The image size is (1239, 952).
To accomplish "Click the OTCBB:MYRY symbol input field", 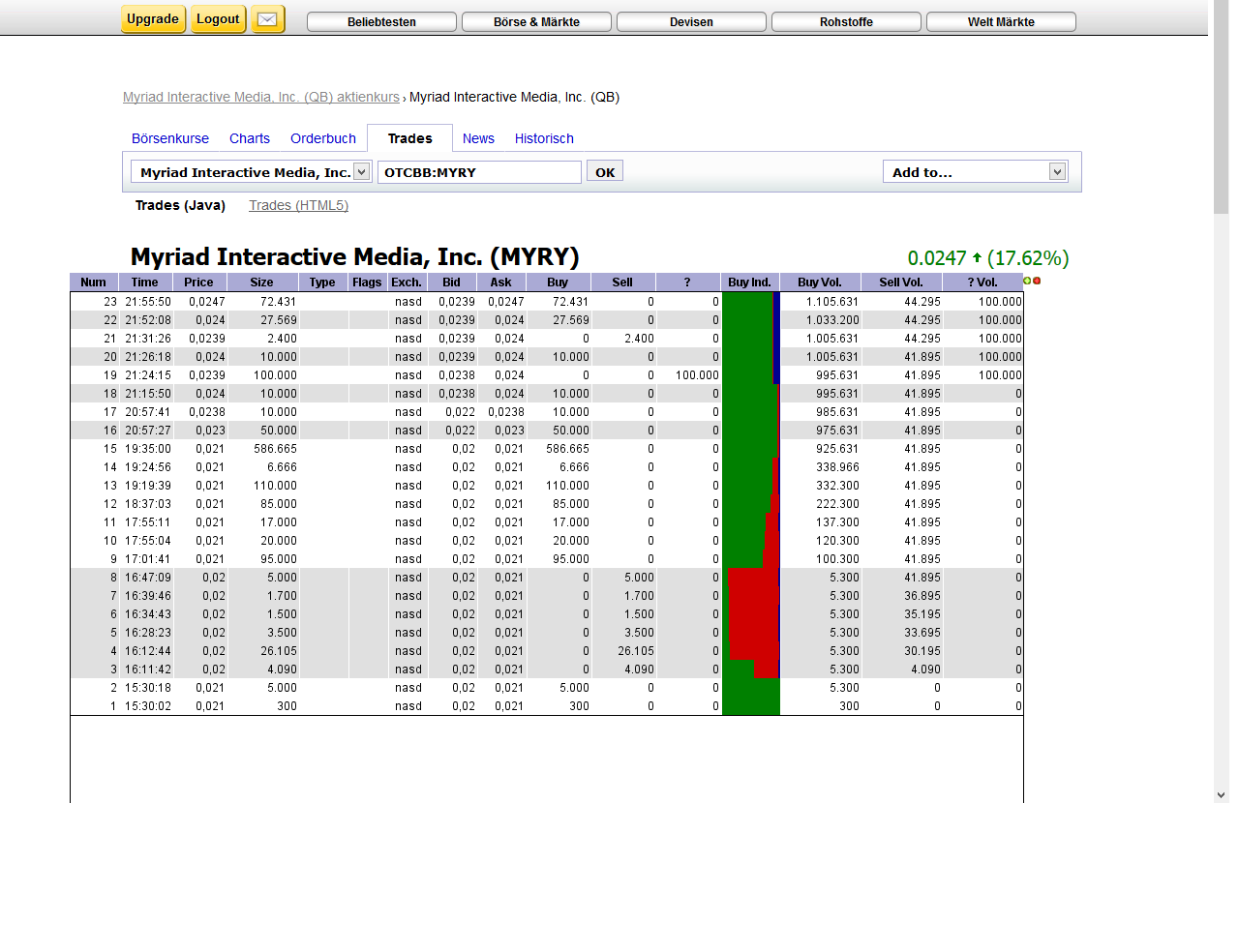I will tap(479, 171).
